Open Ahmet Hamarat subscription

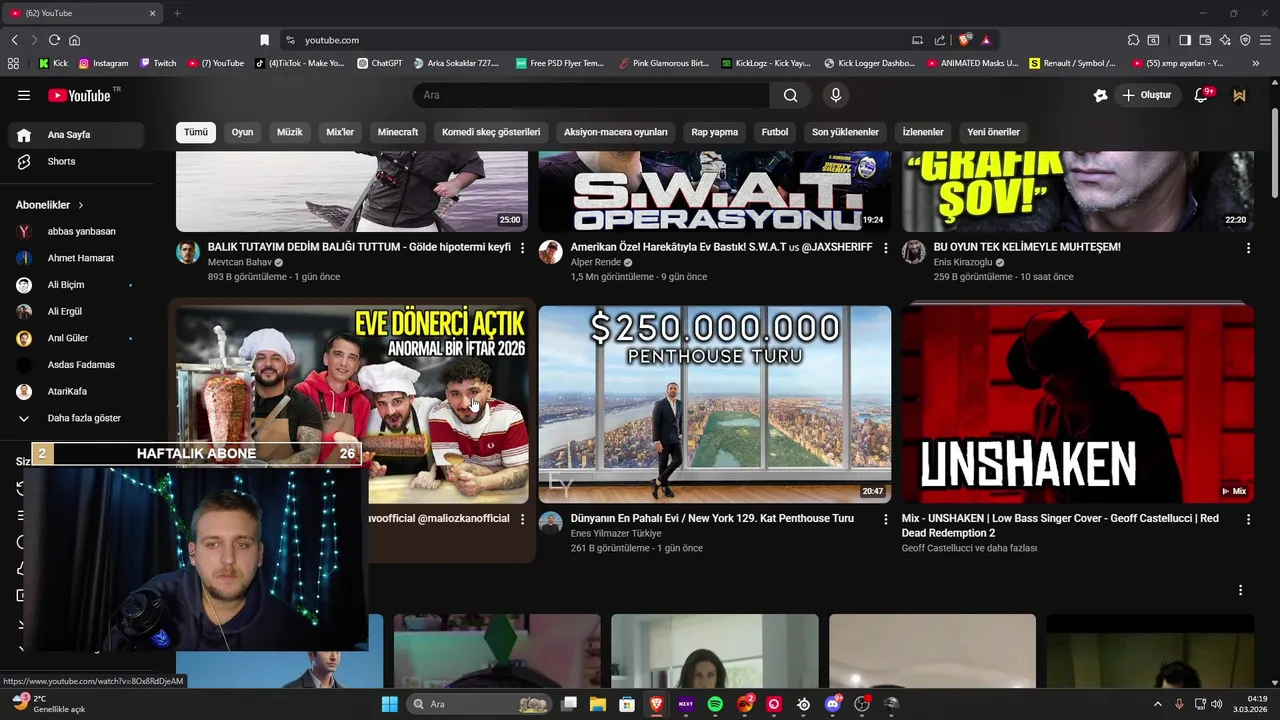point(76,258)
